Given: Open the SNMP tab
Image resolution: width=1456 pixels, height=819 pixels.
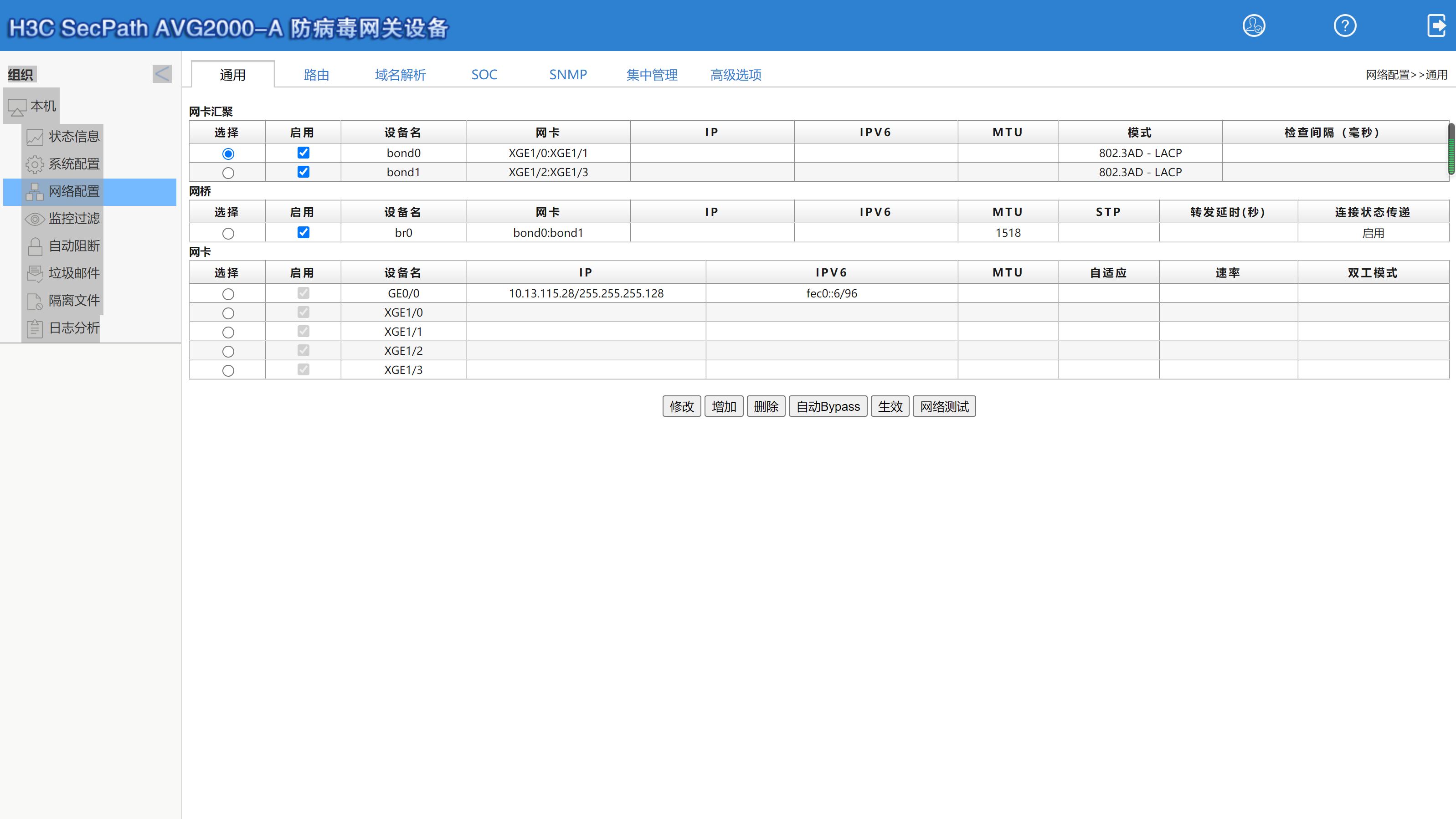Looking at the screenshot, I should point(567,75).
